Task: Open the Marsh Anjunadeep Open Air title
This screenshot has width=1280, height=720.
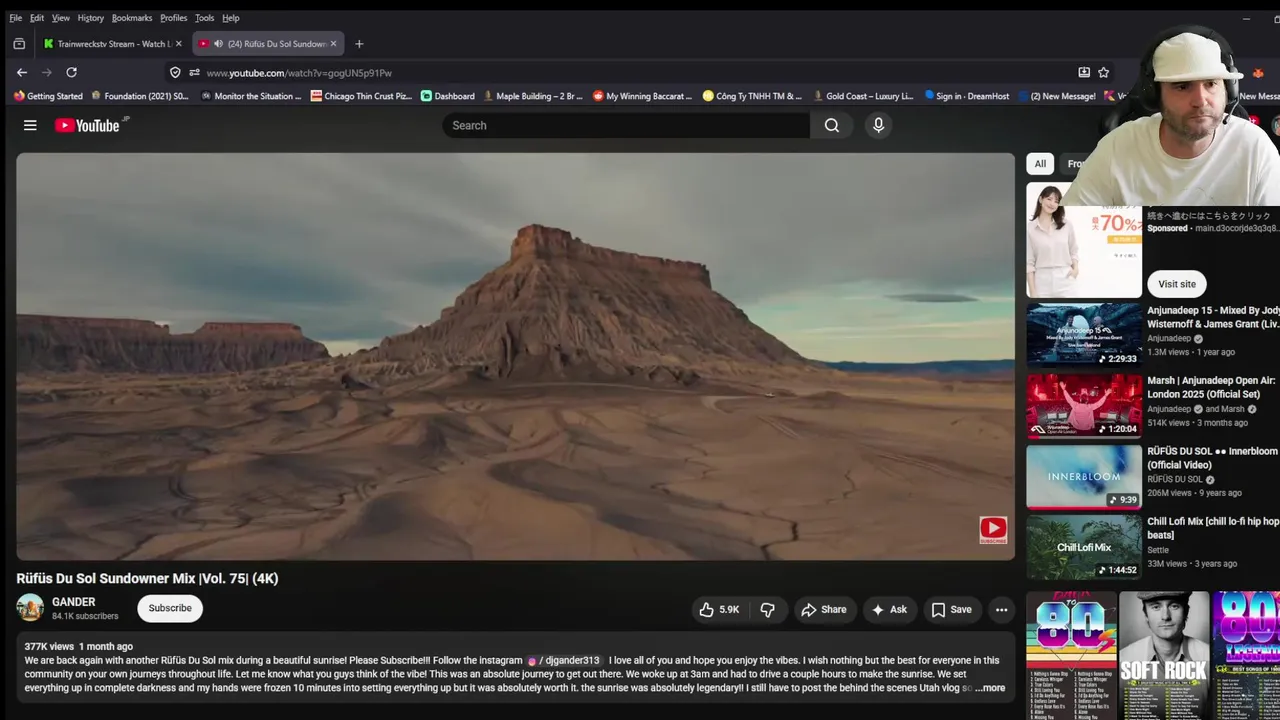Action: tap(1213, 387)
